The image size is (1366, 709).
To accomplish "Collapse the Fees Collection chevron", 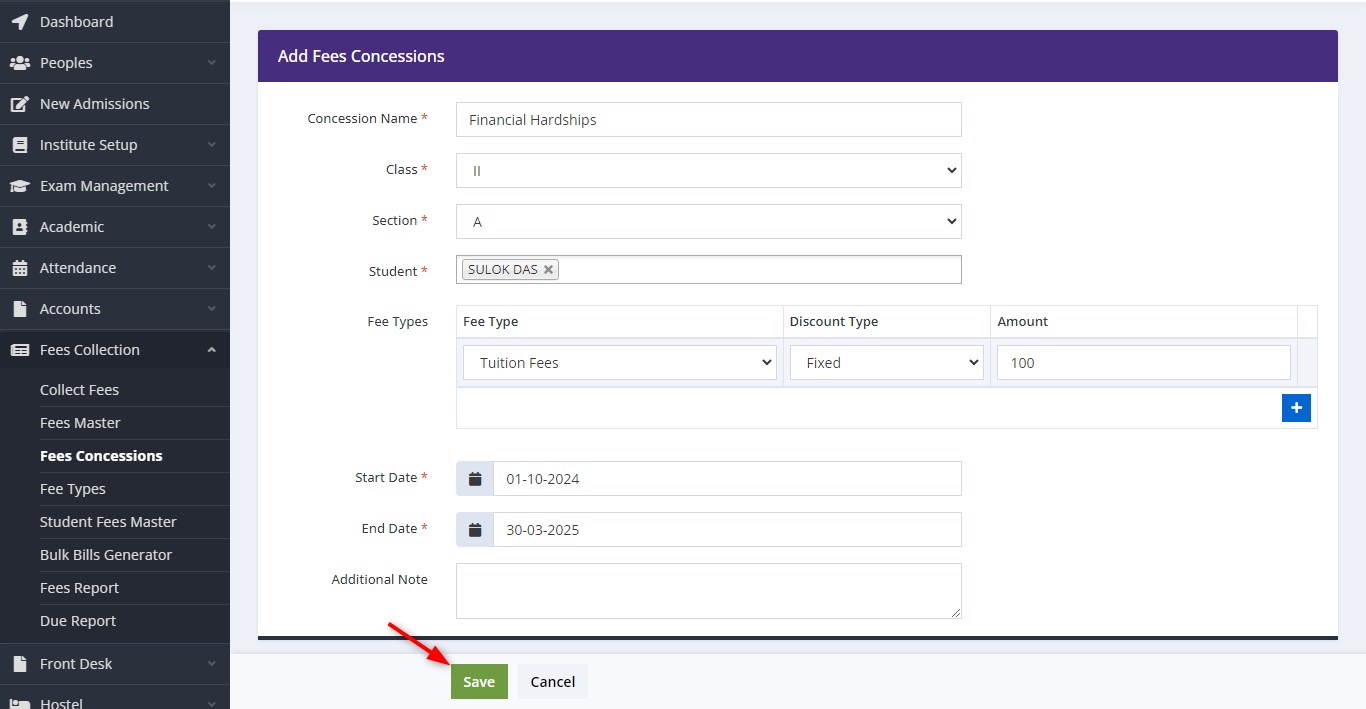I will tap(211, 350).
